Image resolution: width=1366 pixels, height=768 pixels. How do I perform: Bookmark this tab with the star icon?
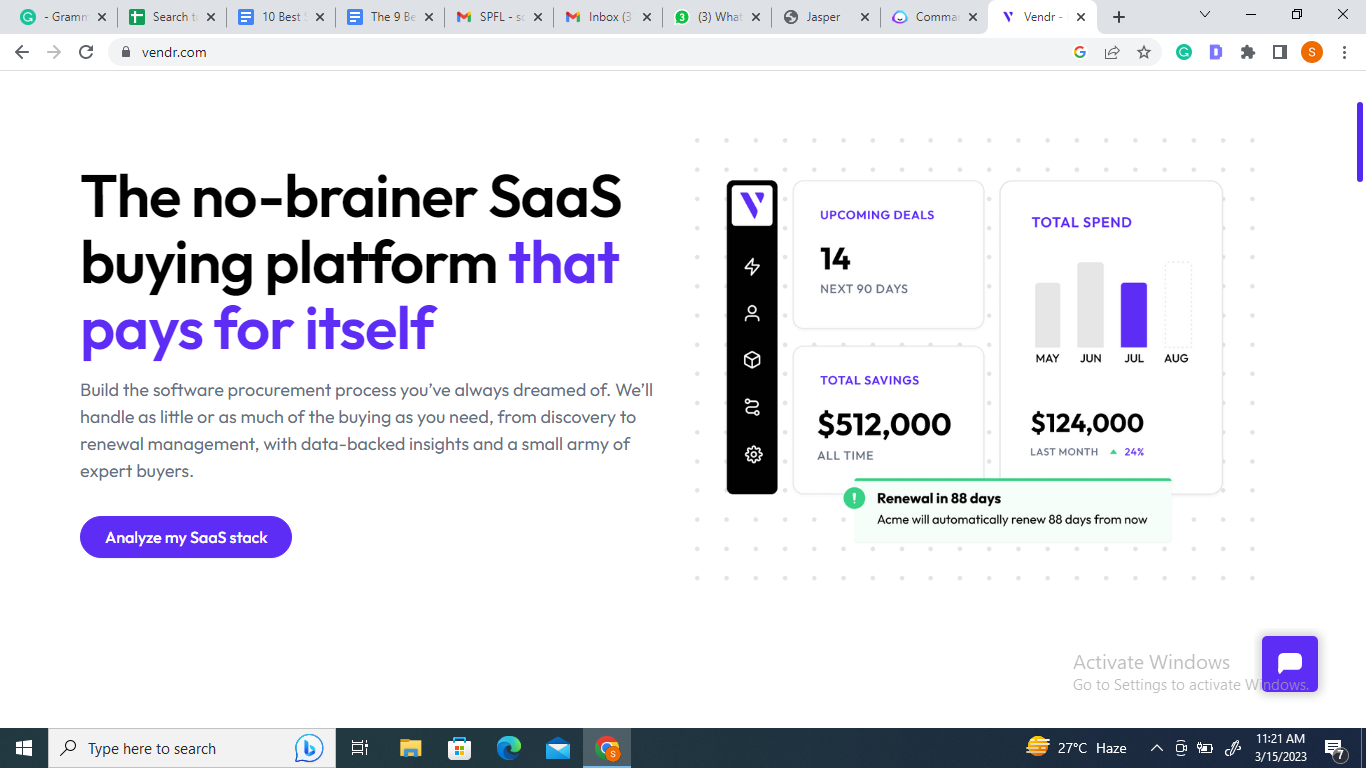click(1144, 52)
